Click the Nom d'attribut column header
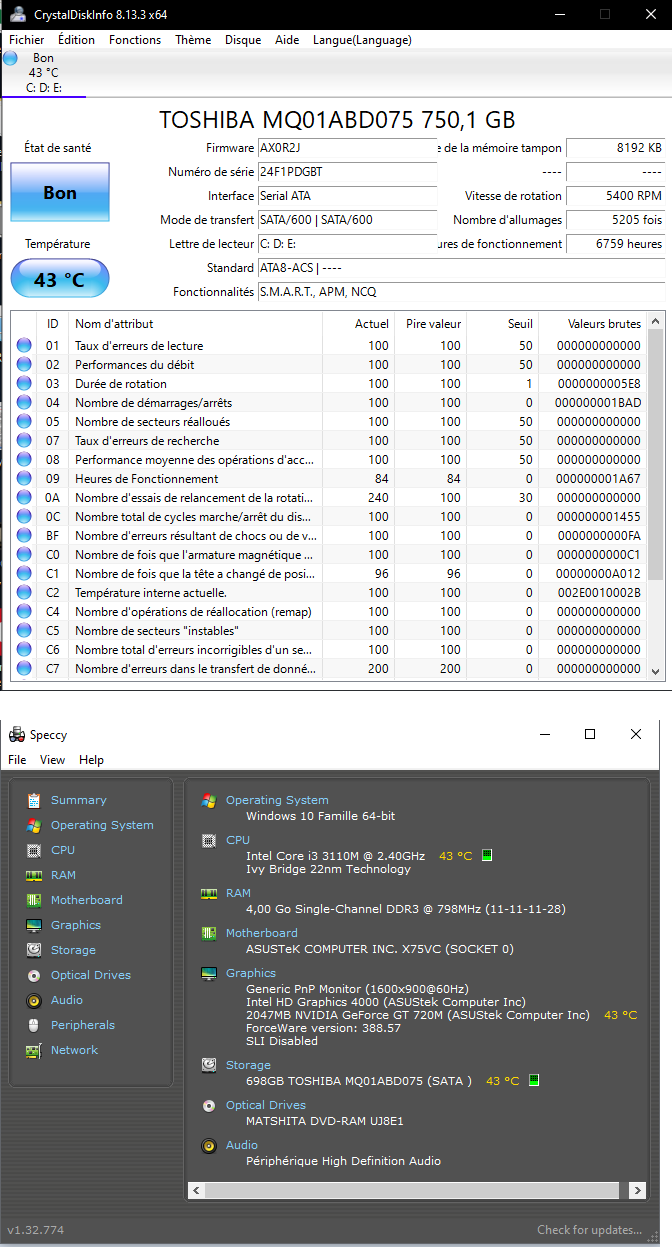 195,324
